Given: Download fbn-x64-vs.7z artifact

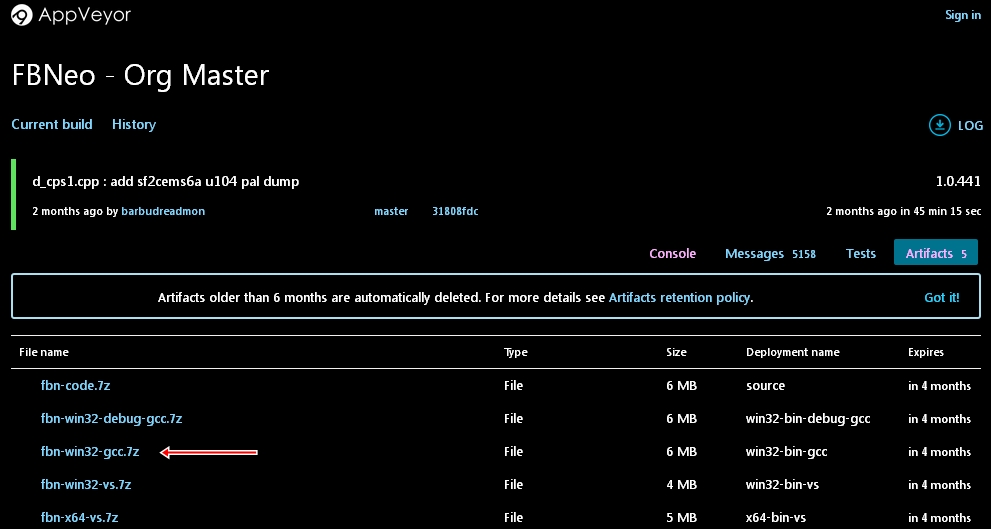Looking at the screenshot, I should (80, 518).
